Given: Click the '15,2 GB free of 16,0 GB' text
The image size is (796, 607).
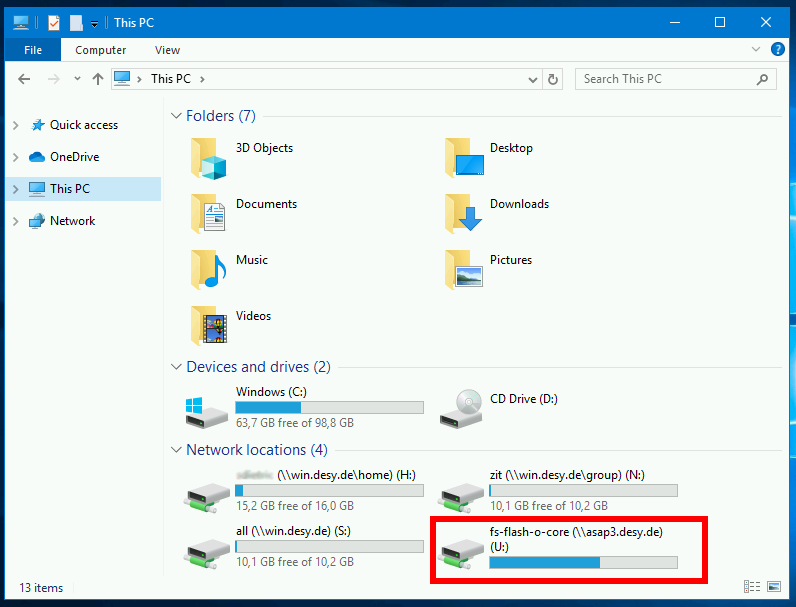Looking at the screenshot, I should coord(295,506).
